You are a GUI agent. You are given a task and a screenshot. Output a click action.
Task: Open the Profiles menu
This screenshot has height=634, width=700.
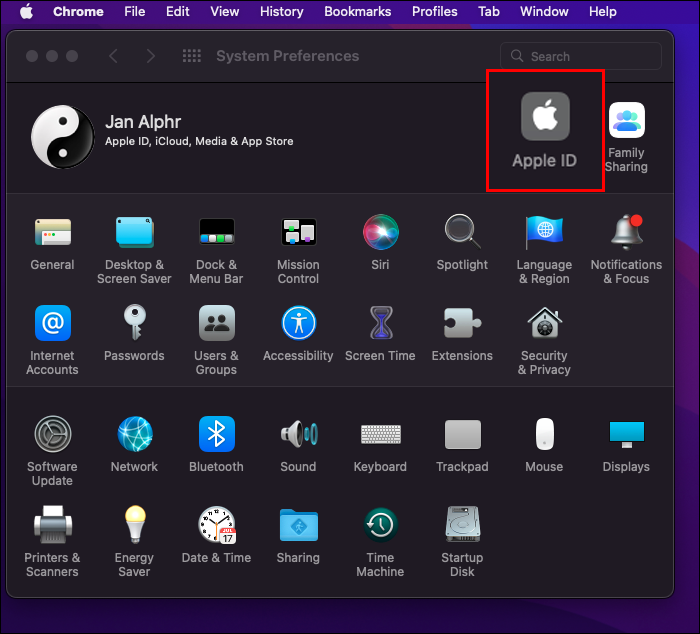434,12
